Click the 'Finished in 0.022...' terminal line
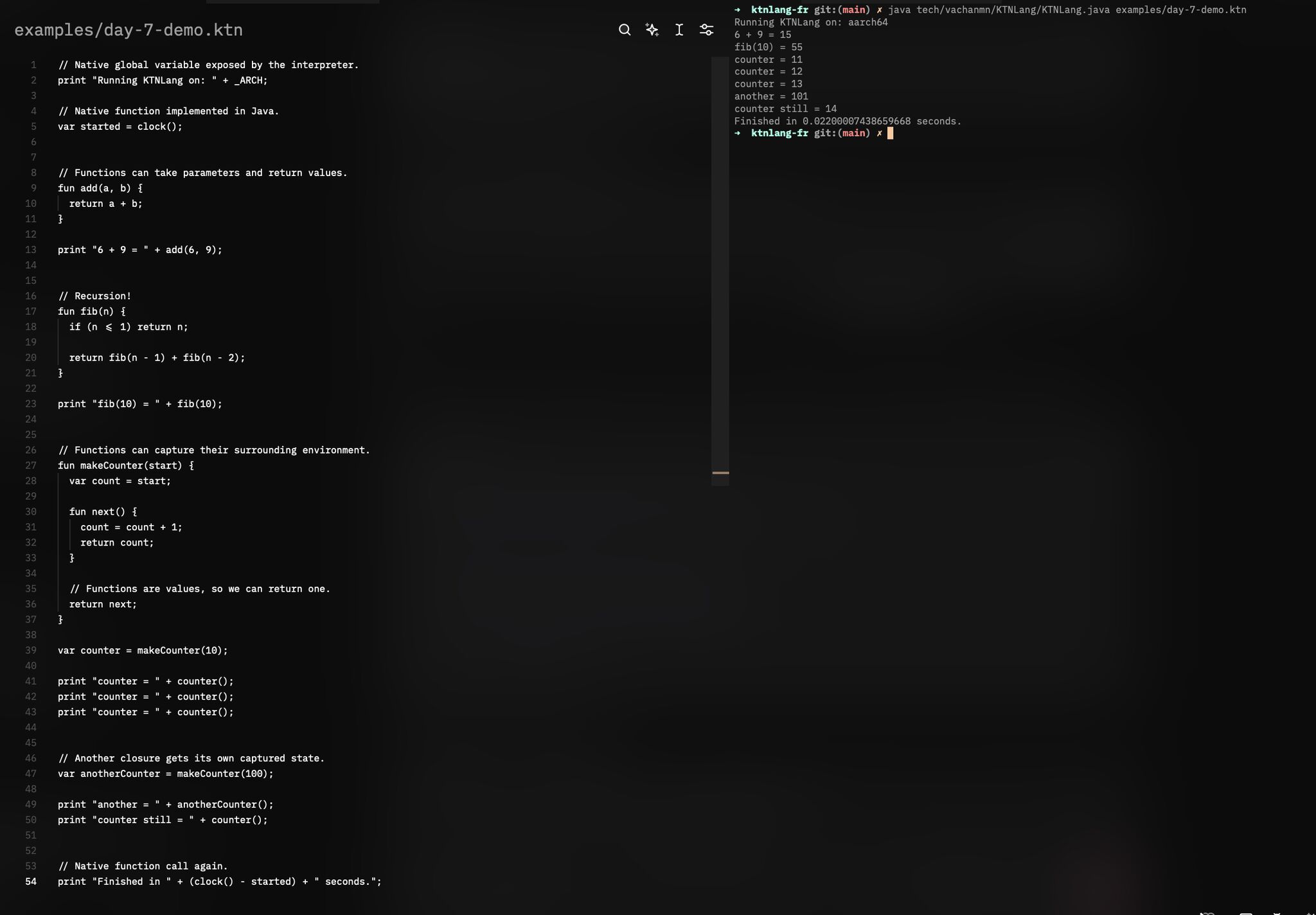1316x915 pixels. [848, 121]
